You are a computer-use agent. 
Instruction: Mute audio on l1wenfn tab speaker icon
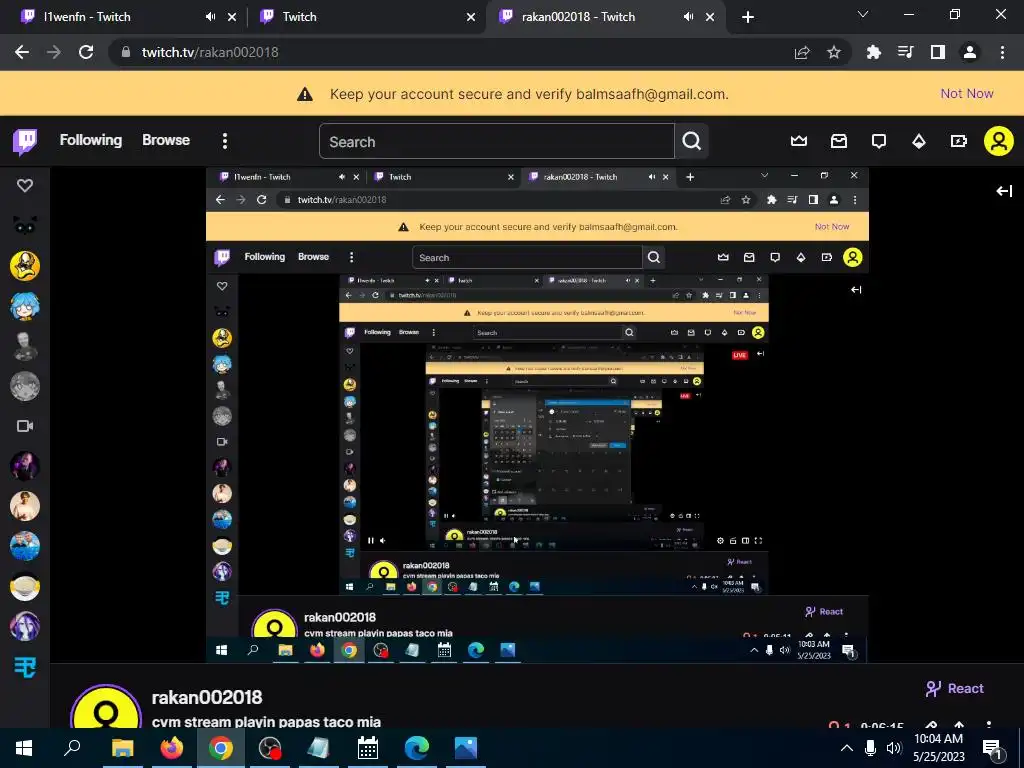(210, 17)
